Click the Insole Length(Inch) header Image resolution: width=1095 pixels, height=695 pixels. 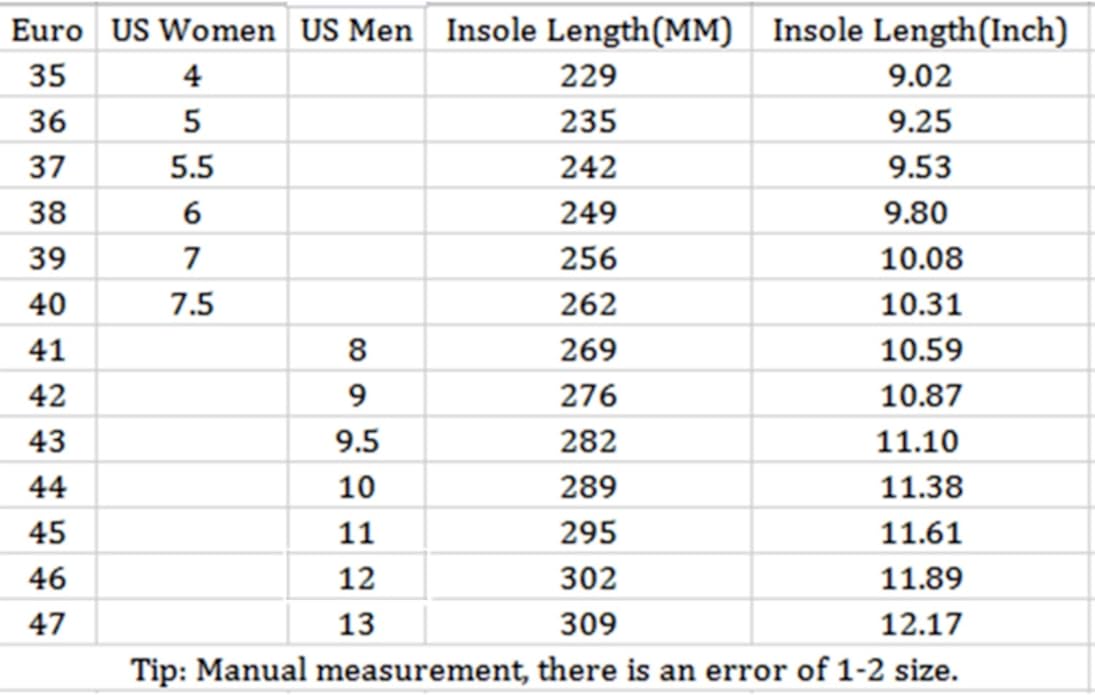point(920,31)
